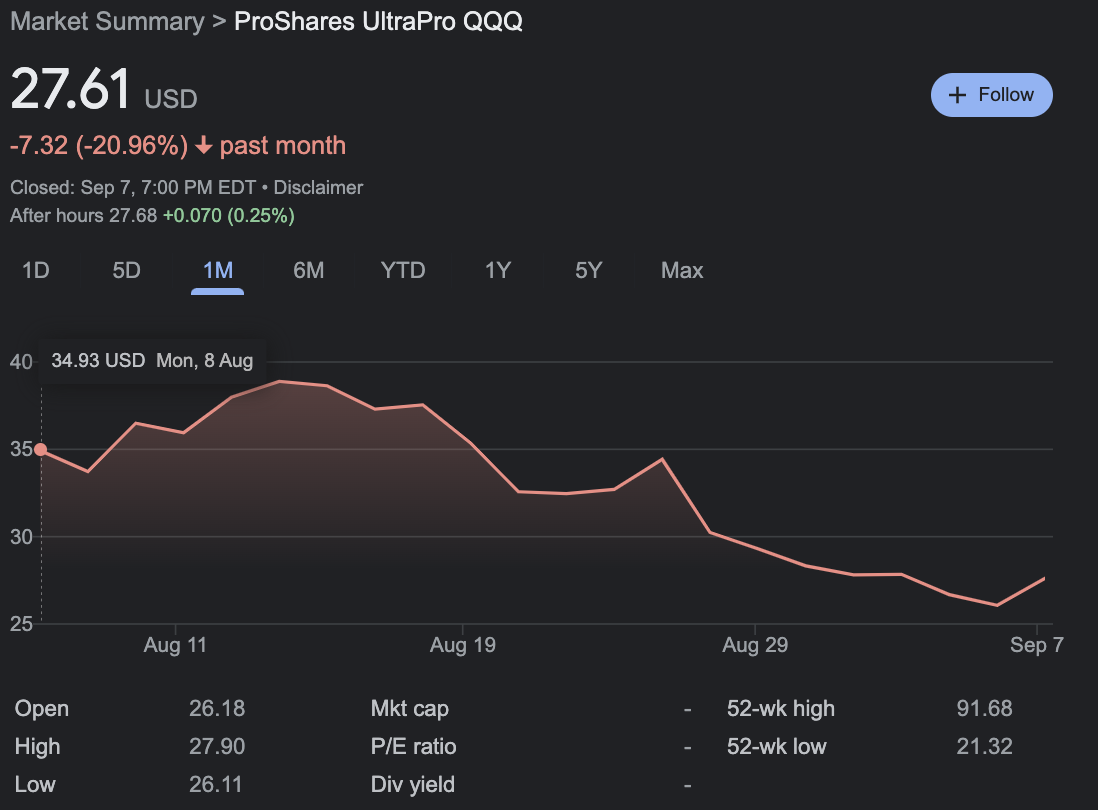Click the Aug 19 axis label
The width and height of the screenshot is (1098, 810).
463,645
